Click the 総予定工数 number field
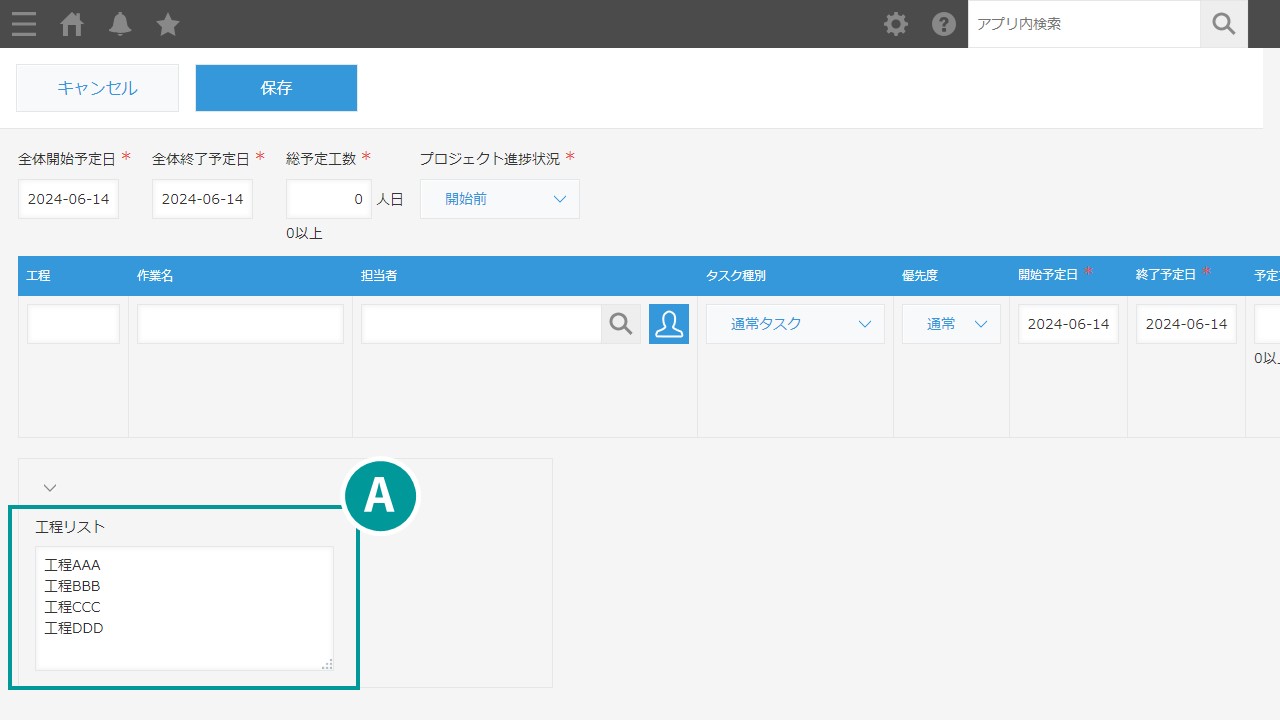 point(329,199)
